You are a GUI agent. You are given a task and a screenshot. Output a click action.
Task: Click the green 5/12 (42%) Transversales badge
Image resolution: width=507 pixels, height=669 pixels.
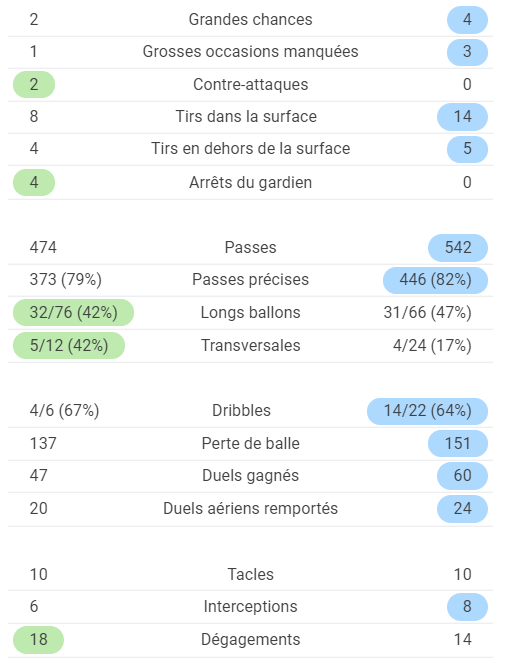click(x=69, y=346)
